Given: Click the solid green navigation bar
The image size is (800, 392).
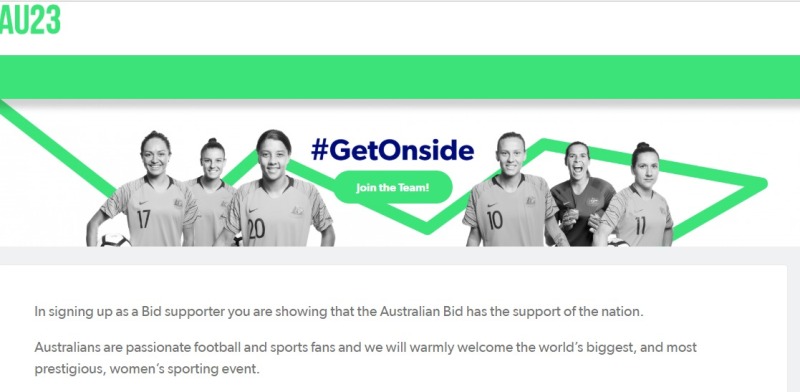Looking at the screenshot, I should point(400,77).
